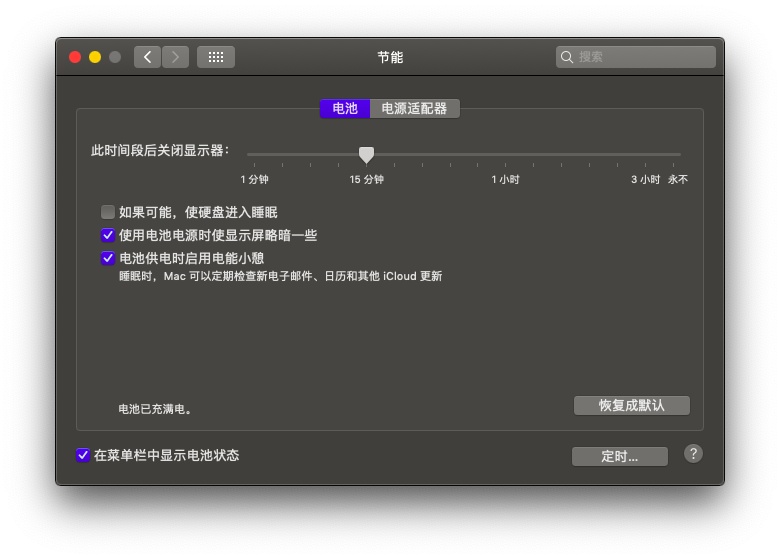Uncheck 电池供电时启用电能小憩
Viewport: 780px width, 559px height.
point(108,258)
